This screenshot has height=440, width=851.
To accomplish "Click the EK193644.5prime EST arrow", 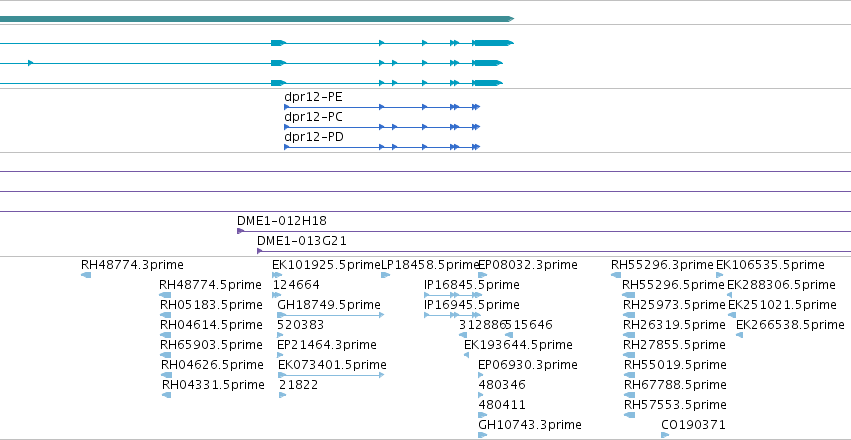I will (466, 355).
